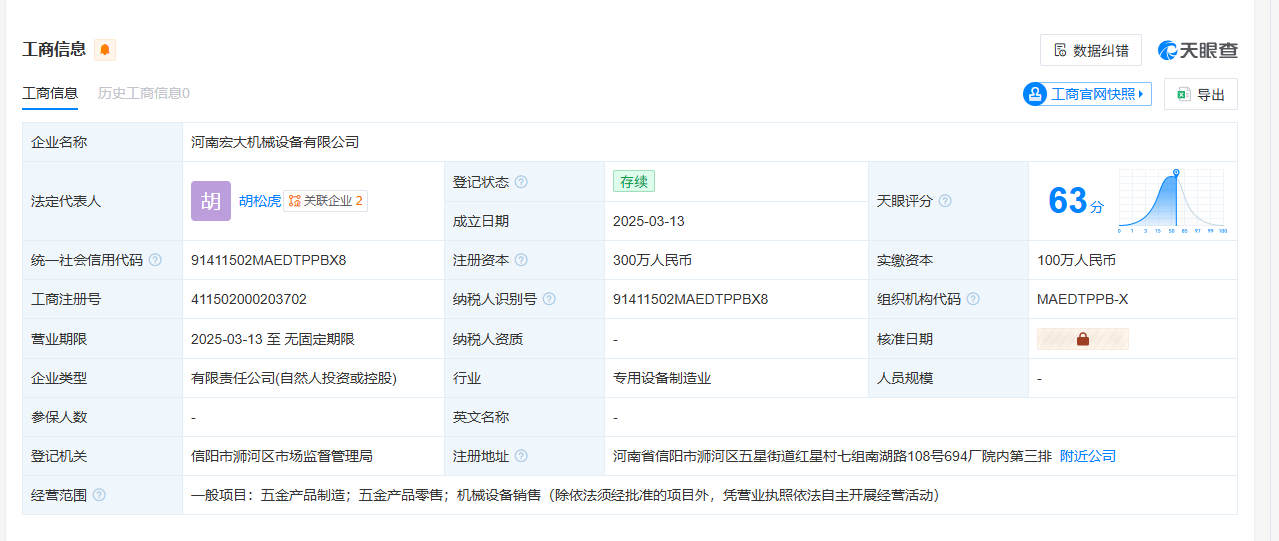Screen dimensions: 1279x541
Task: Click the 天眼查 logo
Action: (x=1198, y=50)
